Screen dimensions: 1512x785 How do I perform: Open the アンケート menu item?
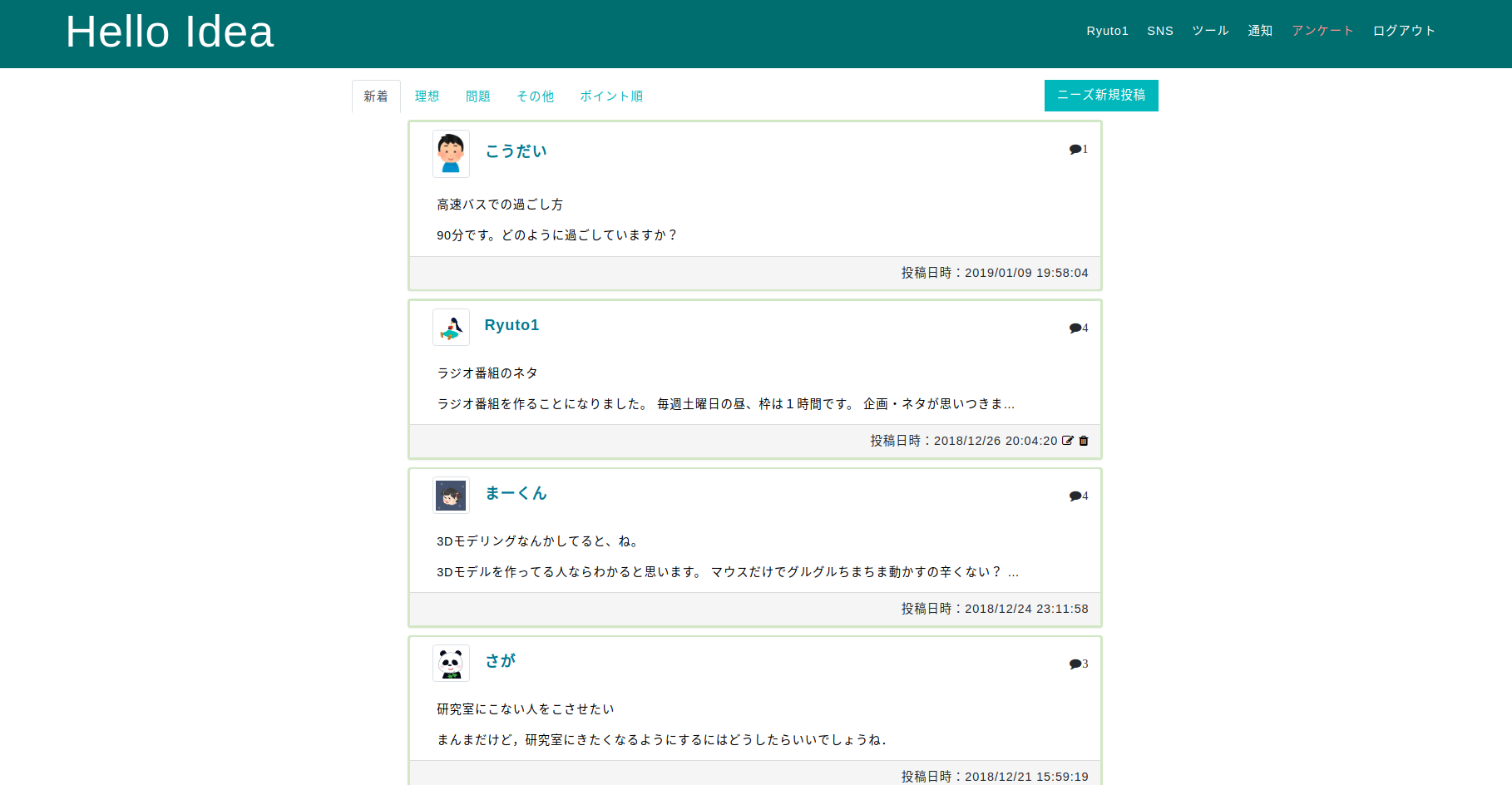(x=1322, y=30)
